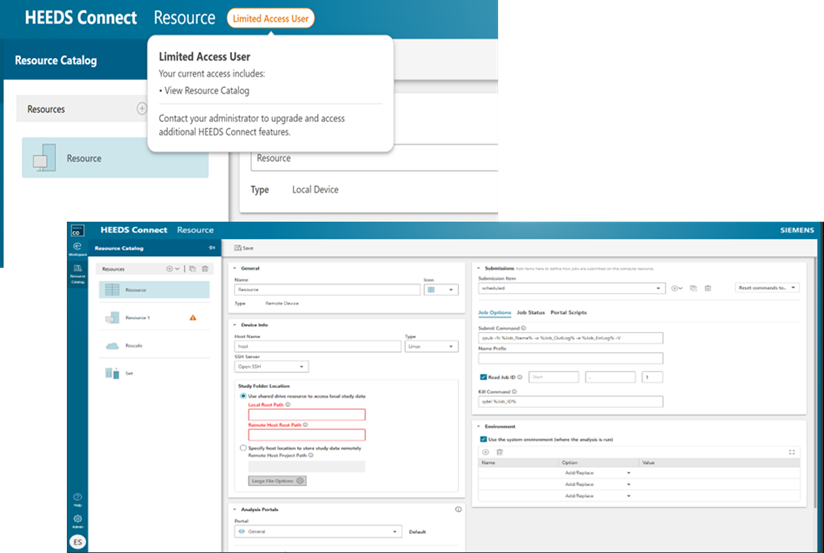
Task: Open the device Type dropdown showing Linux
Action: pyautogui.click(x=431, y=346)
